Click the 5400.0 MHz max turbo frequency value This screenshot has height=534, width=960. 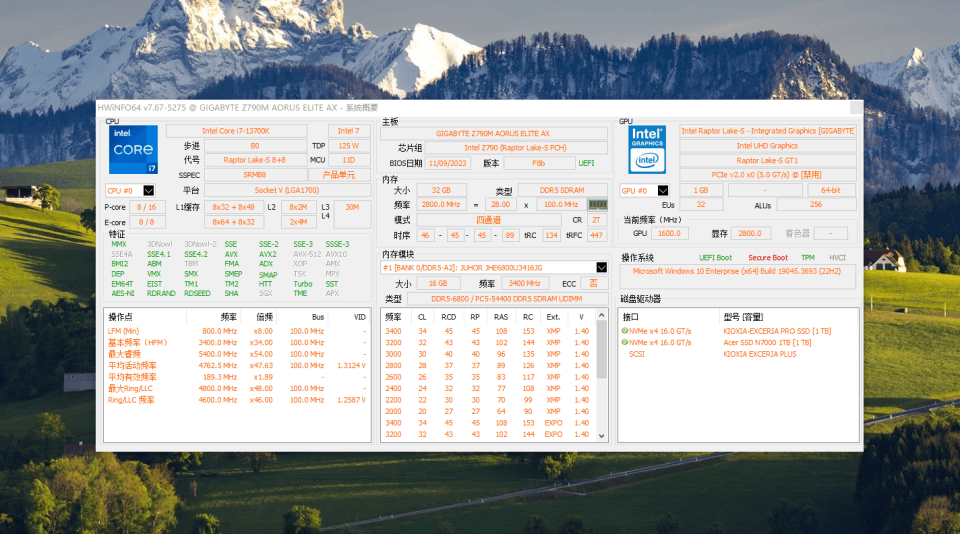click(x=217, y=354)
